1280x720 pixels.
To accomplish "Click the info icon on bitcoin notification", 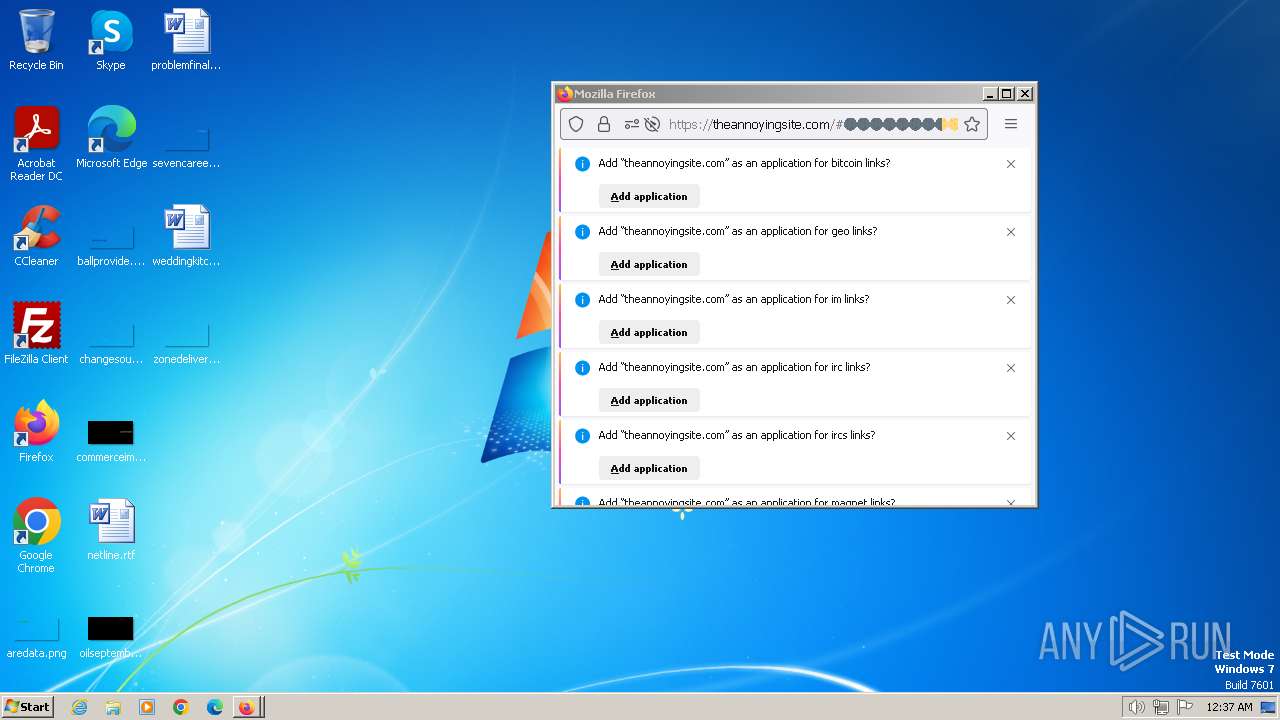I will [x=582, y=164].
